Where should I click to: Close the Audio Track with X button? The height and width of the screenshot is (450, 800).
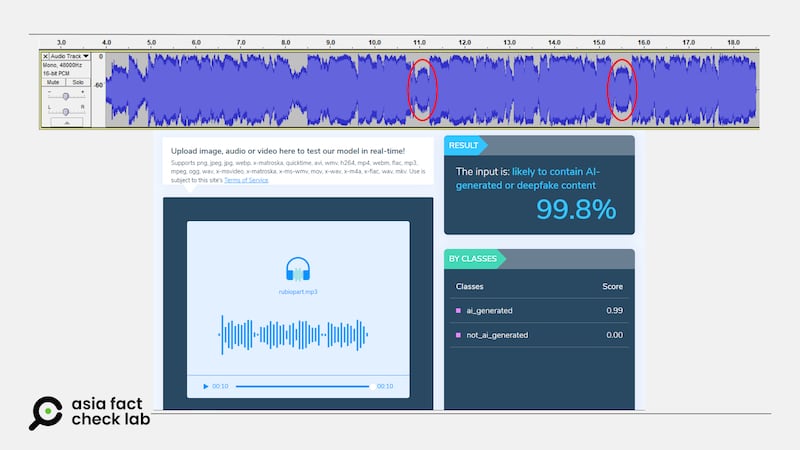[45, 56]
